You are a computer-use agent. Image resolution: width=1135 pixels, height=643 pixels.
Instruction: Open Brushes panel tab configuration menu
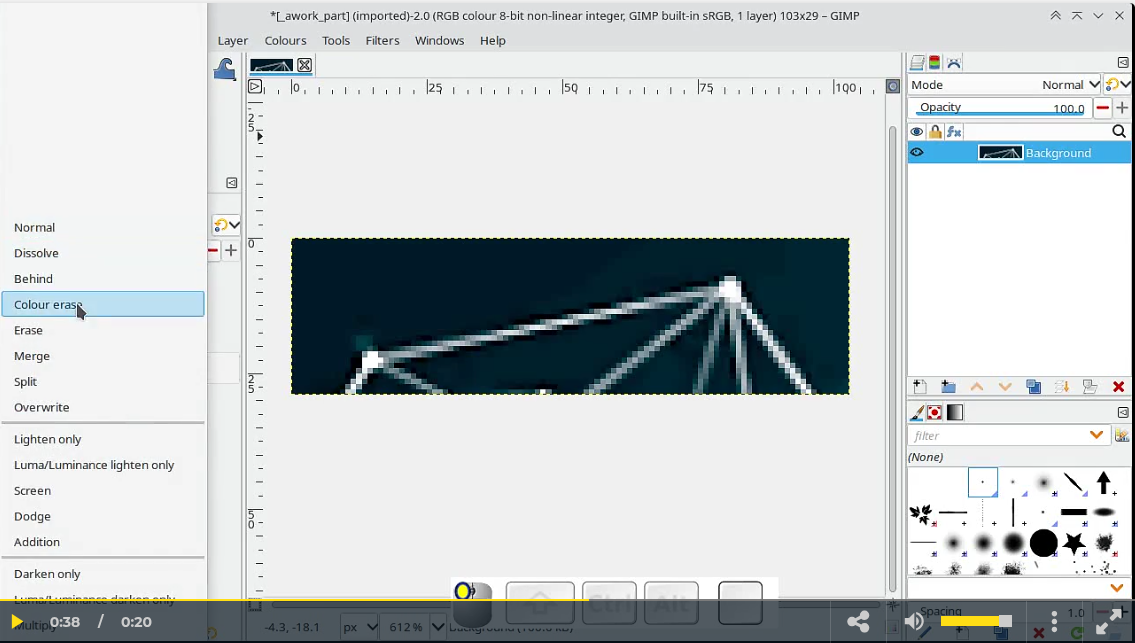(1123, 413)
